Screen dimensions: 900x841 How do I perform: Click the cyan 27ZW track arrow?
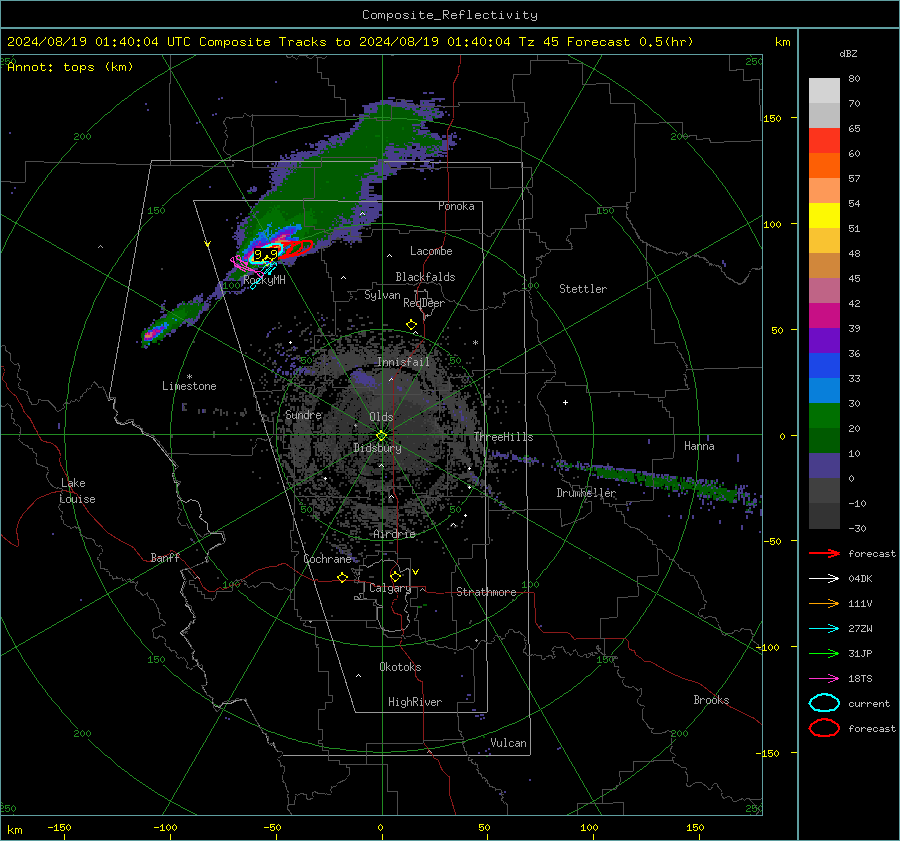[824, 629]
